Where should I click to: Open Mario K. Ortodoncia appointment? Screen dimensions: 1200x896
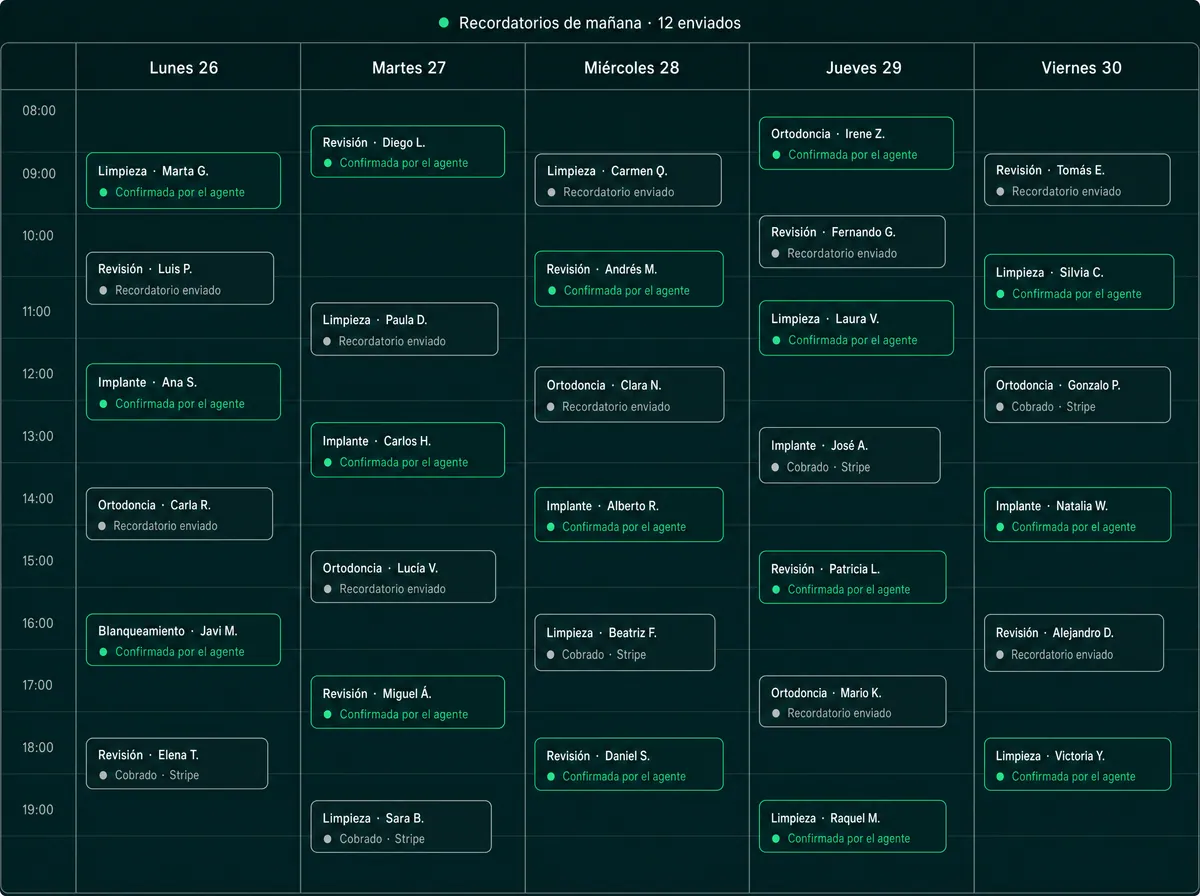pos(852,702)
